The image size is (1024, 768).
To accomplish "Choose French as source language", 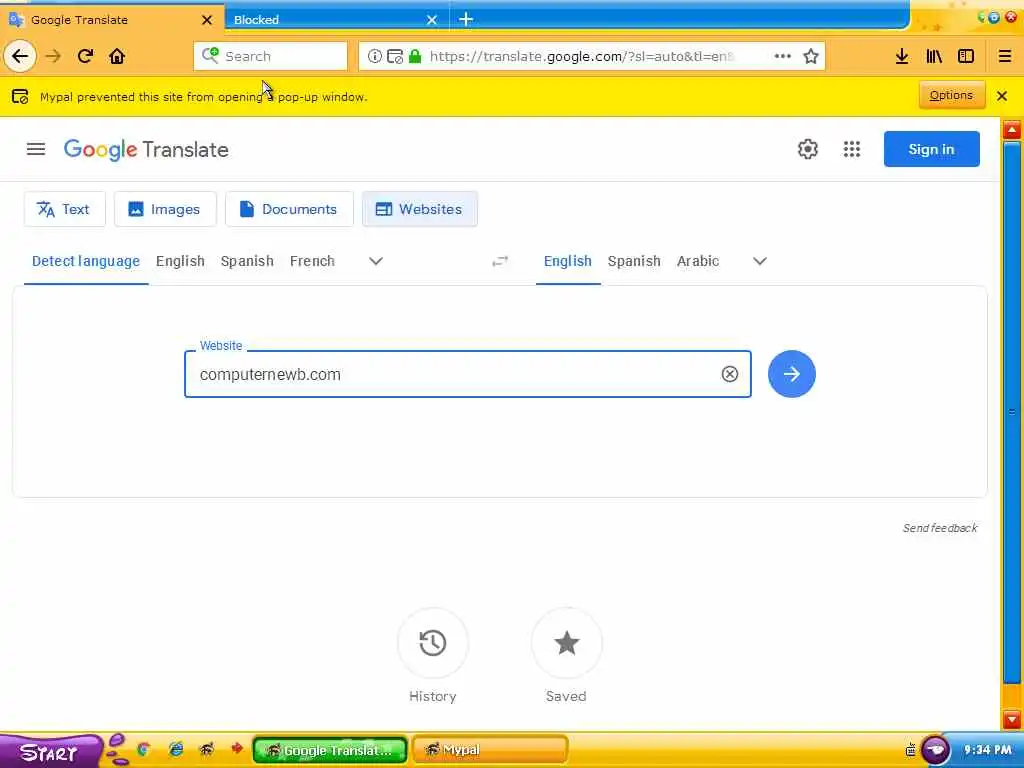I will [312, 261].
